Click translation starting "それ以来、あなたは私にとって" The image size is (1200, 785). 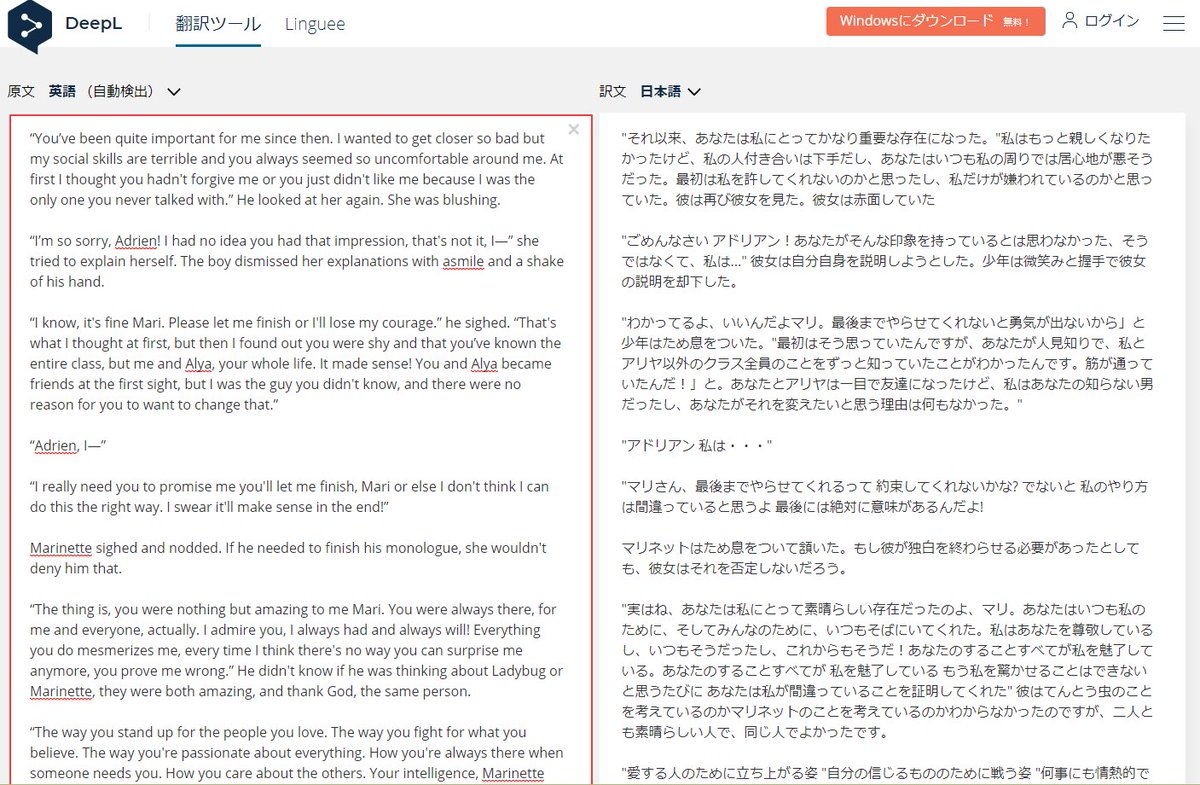pyautogui.click(x=886, y=169)
